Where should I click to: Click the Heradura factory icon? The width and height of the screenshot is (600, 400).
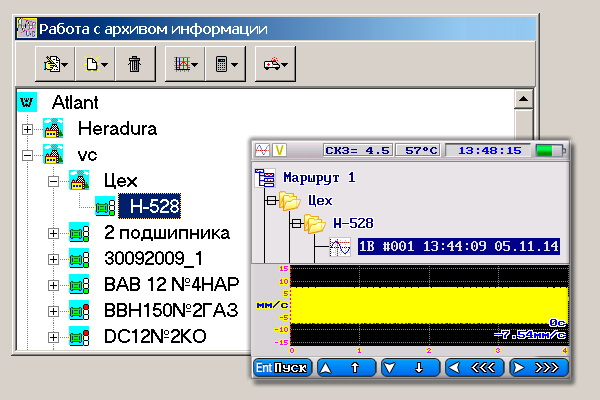click(x=53, y=128)
